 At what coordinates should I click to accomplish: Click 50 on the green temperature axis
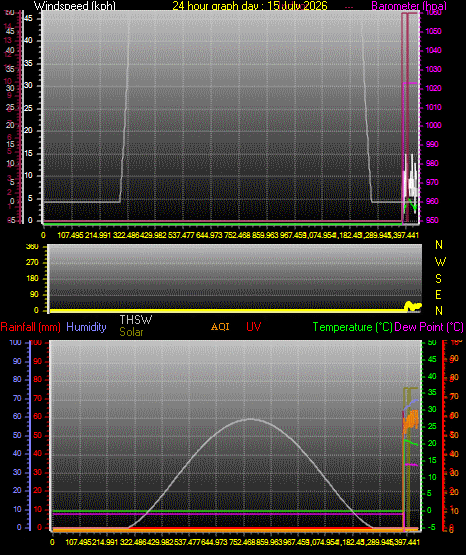coord(432,343)
